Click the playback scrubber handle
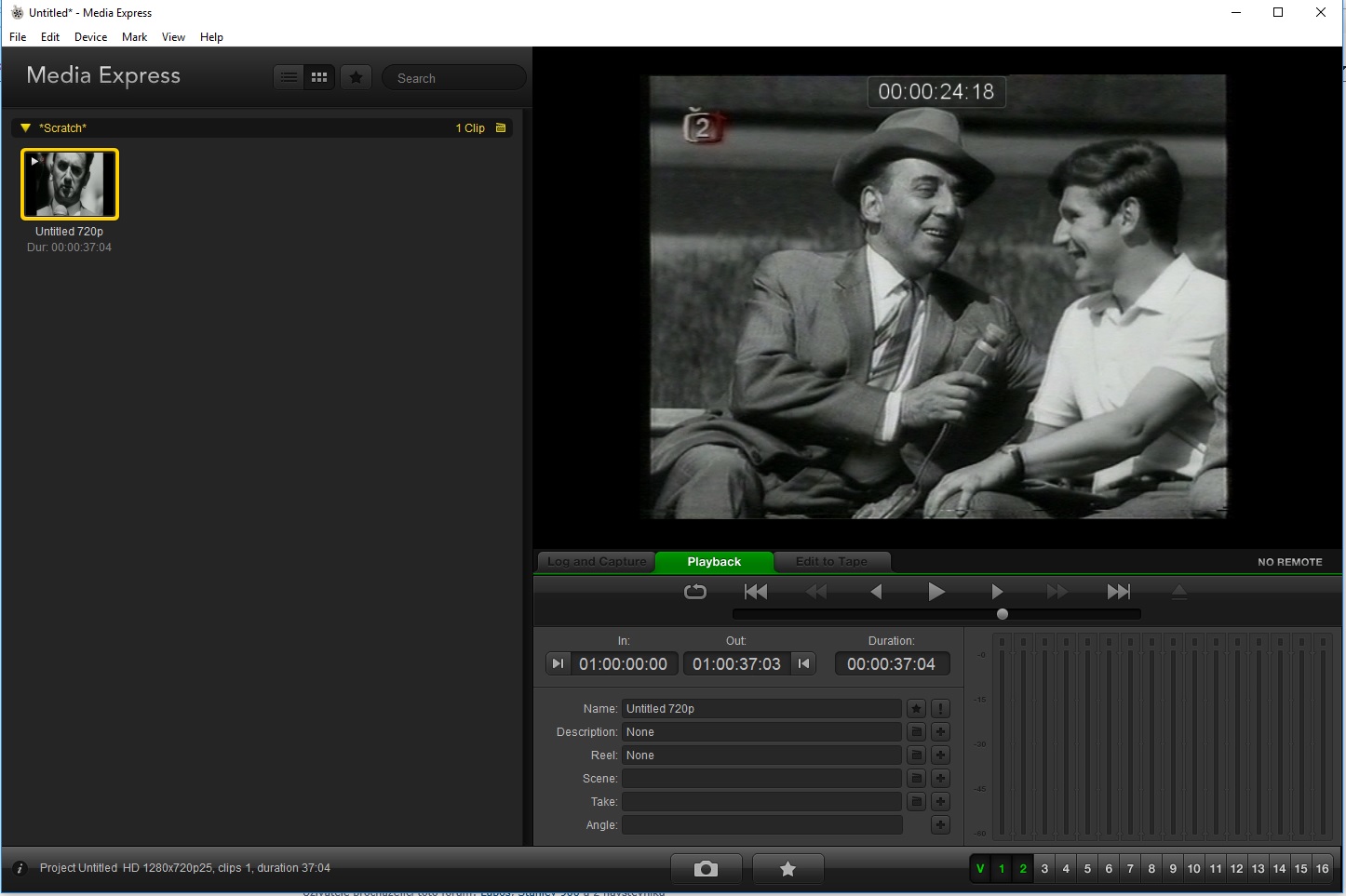 (1002, 614)
